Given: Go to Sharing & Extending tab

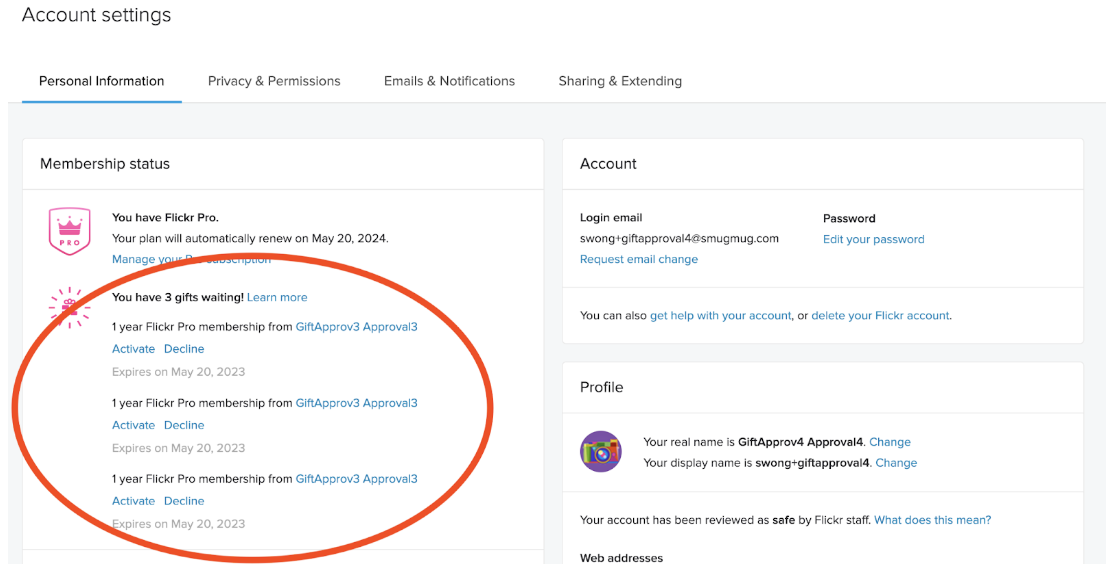Looking at the screenshot, I should coord(620,81).
